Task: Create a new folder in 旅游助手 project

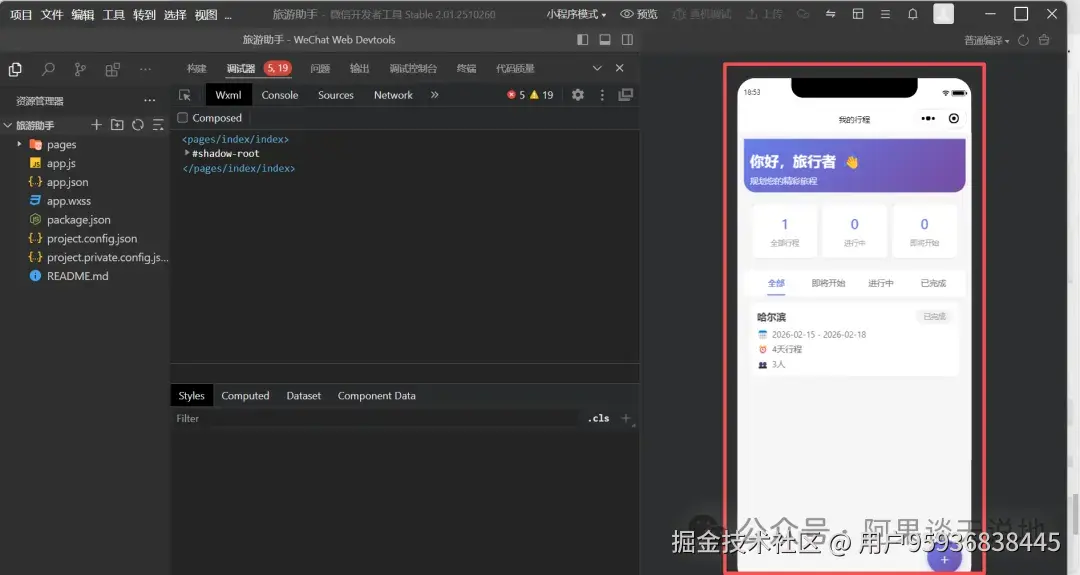Action: click(x=117, y=125)
